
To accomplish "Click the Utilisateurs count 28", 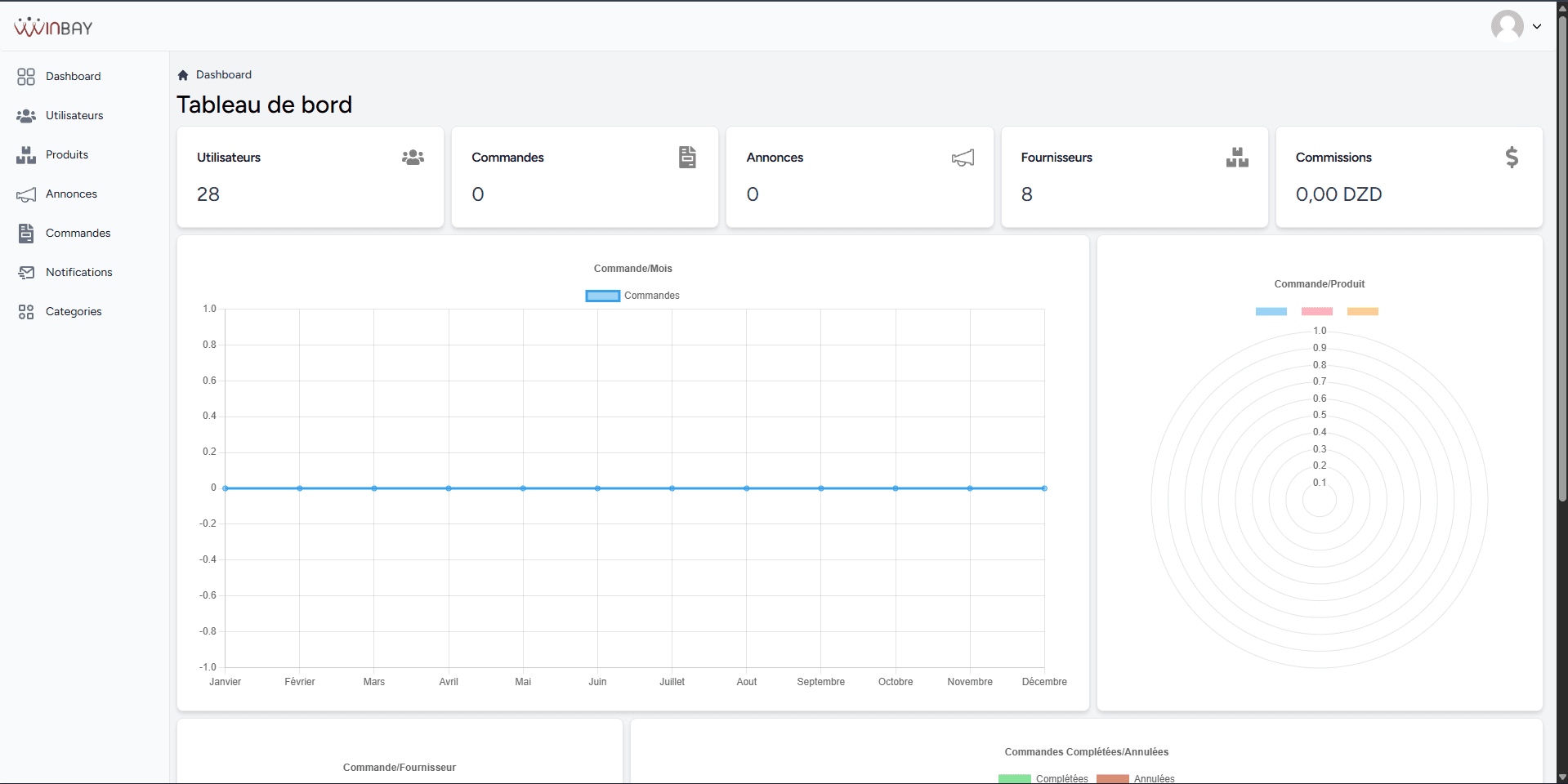I will (208, 194).
